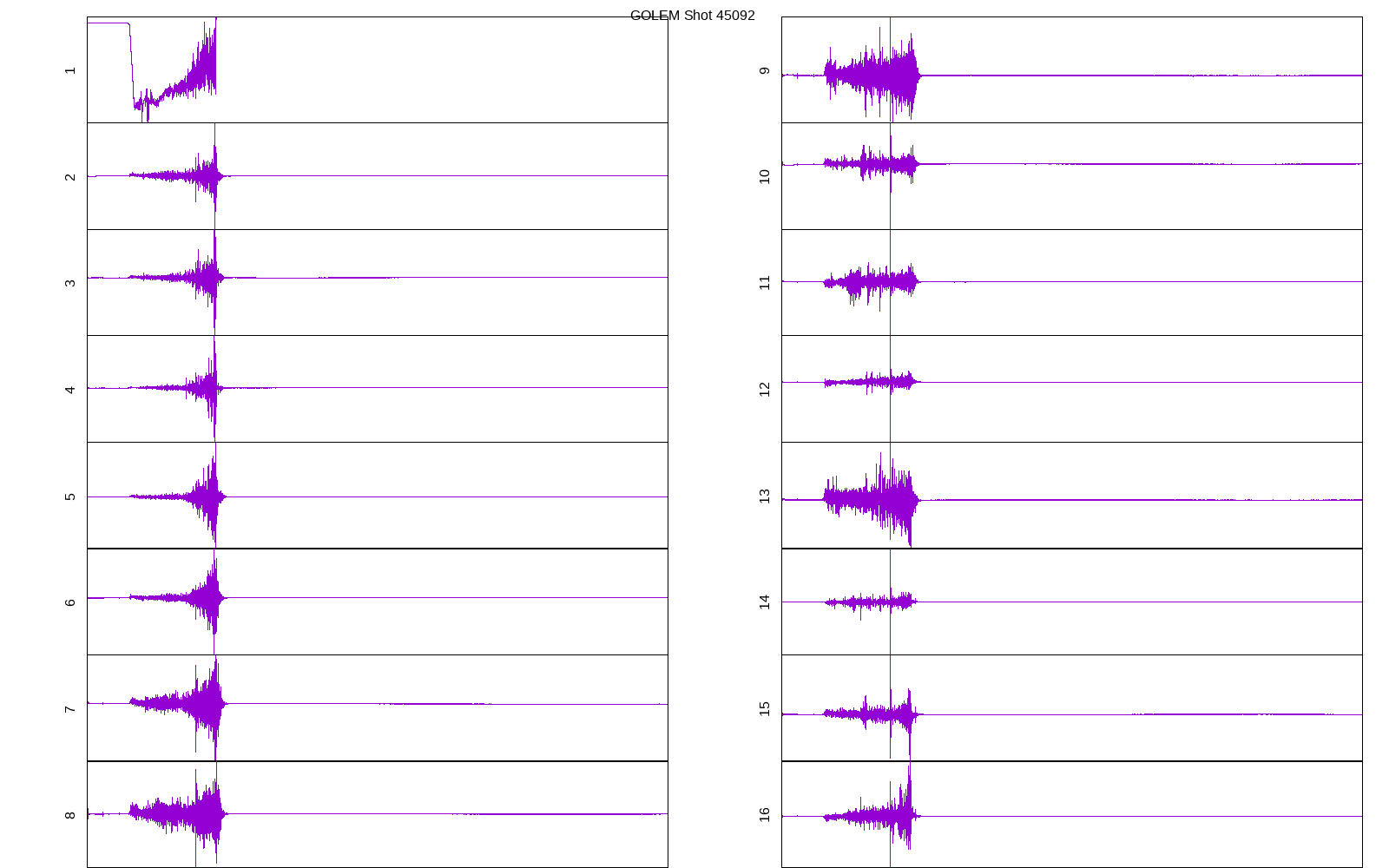Select the channel 2 waveform panel
The width and height of the screenshot is (1389, 868).
pyautogui.click(x=377, y=176)
